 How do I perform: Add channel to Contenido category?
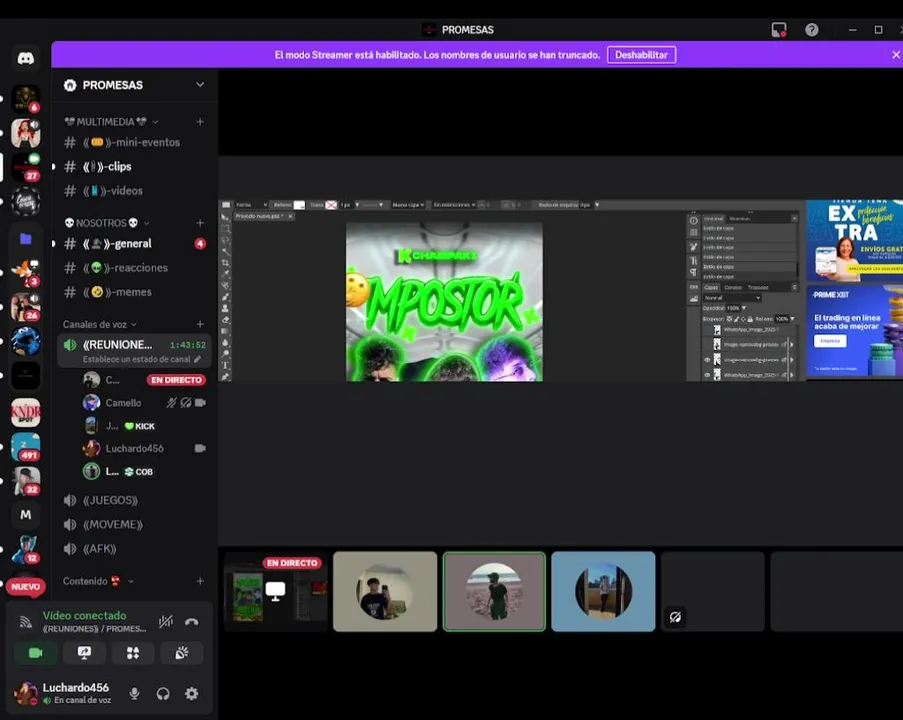click(x=200, y=581)
